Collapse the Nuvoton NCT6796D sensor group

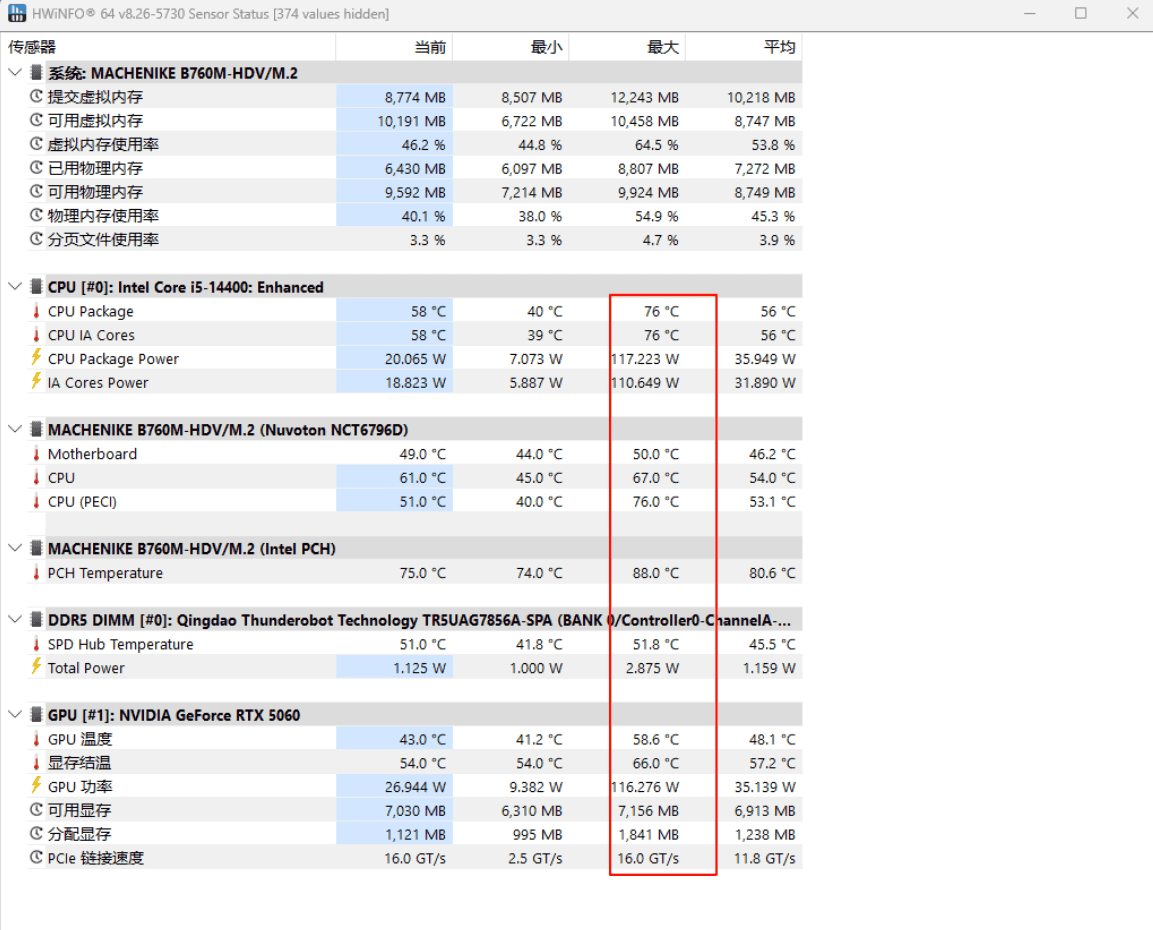[x=14, y=429]
